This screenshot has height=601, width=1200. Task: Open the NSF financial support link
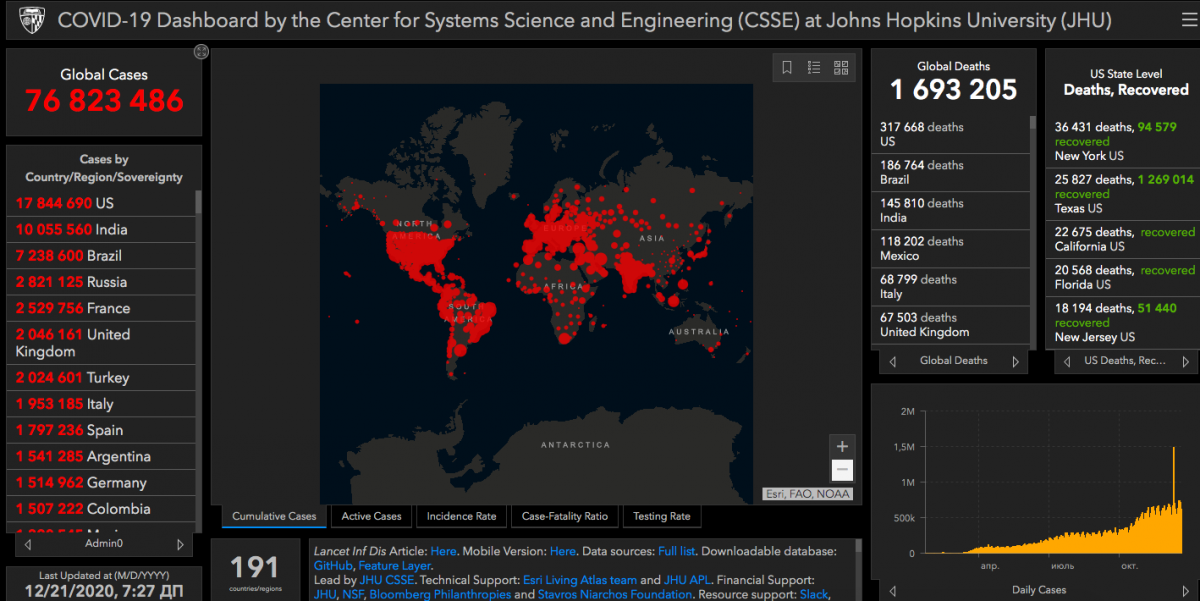coord(353,595)
